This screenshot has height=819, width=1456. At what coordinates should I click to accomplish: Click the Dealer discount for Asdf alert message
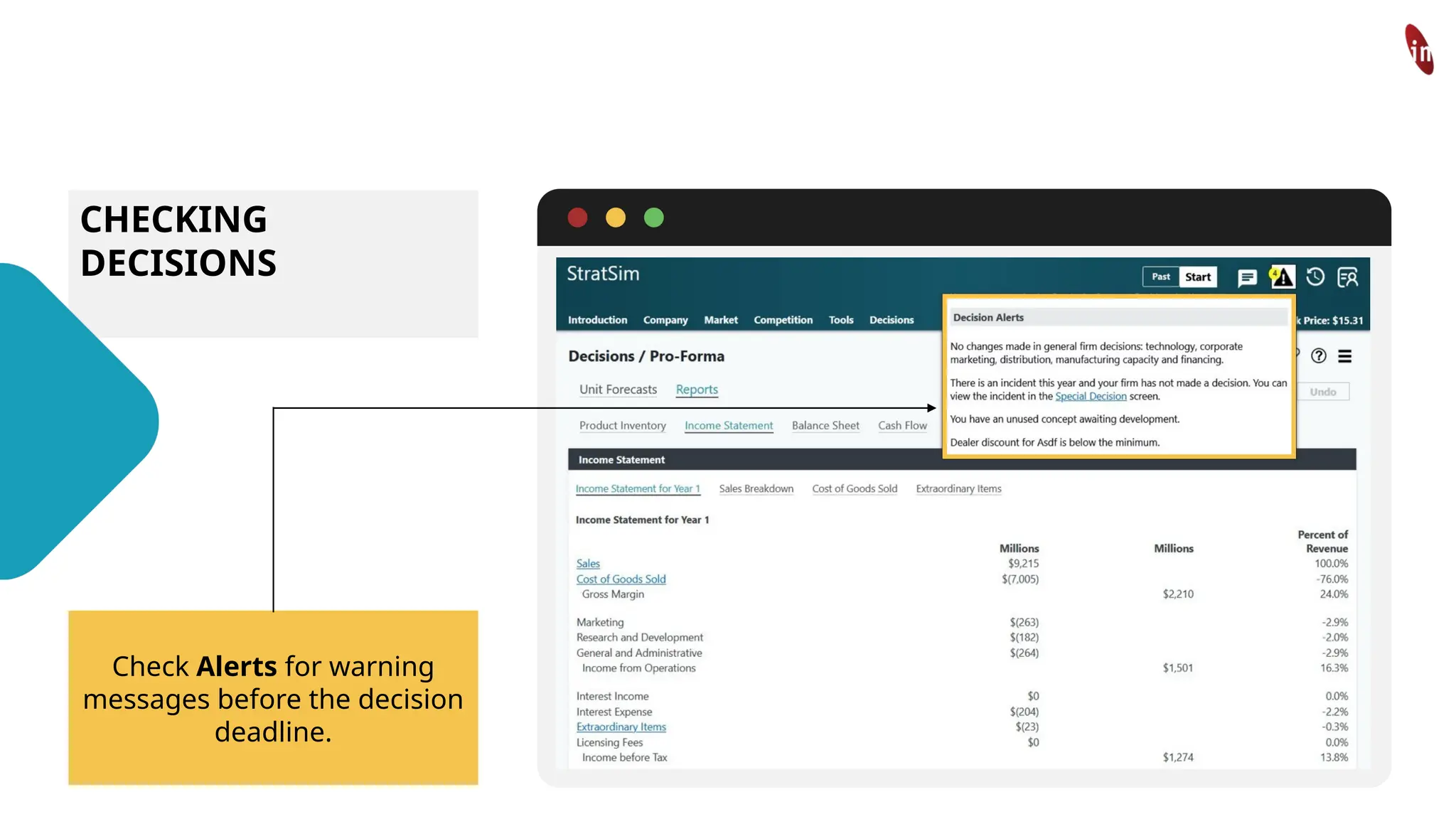coord(1054,442)
